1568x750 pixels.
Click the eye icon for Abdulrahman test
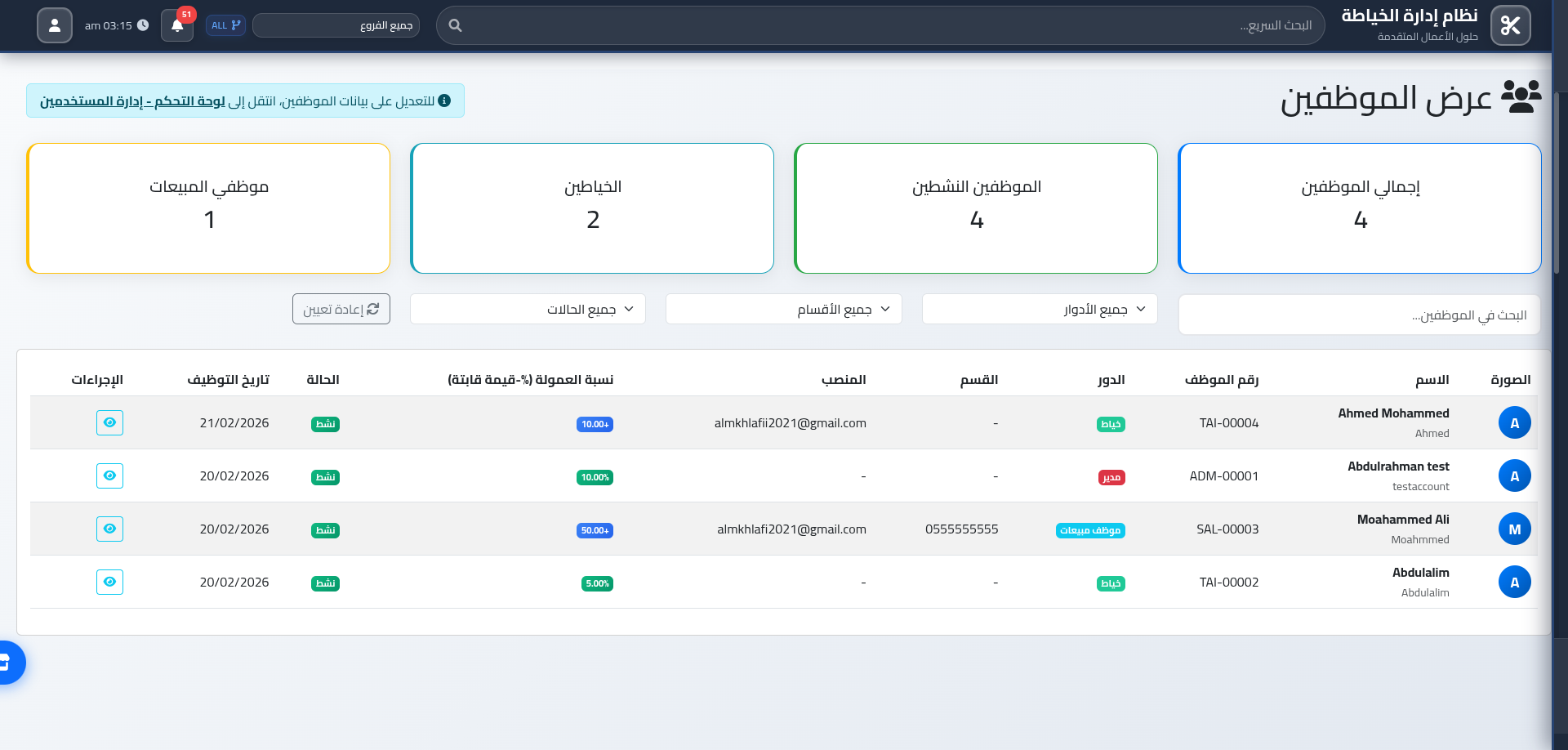tap(109, 475)
